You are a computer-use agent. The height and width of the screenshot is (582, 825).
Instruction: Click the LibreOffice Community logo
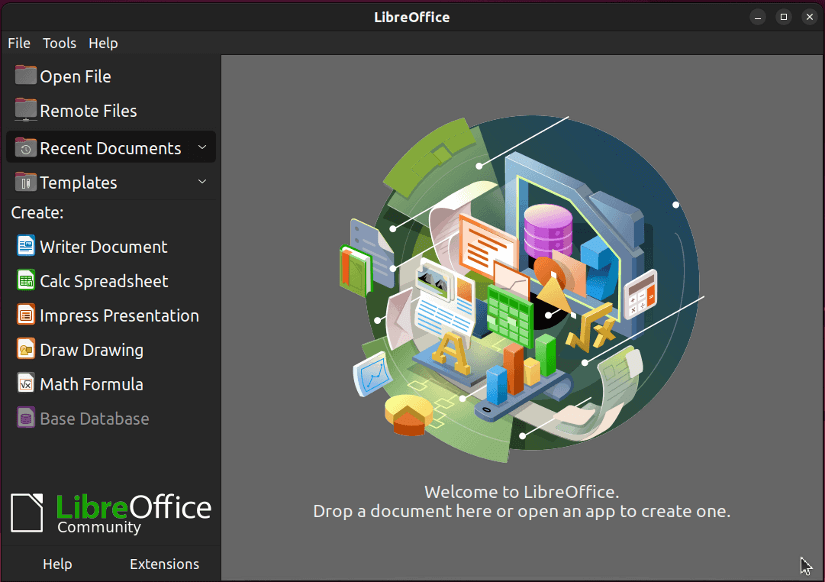point(110,513)
